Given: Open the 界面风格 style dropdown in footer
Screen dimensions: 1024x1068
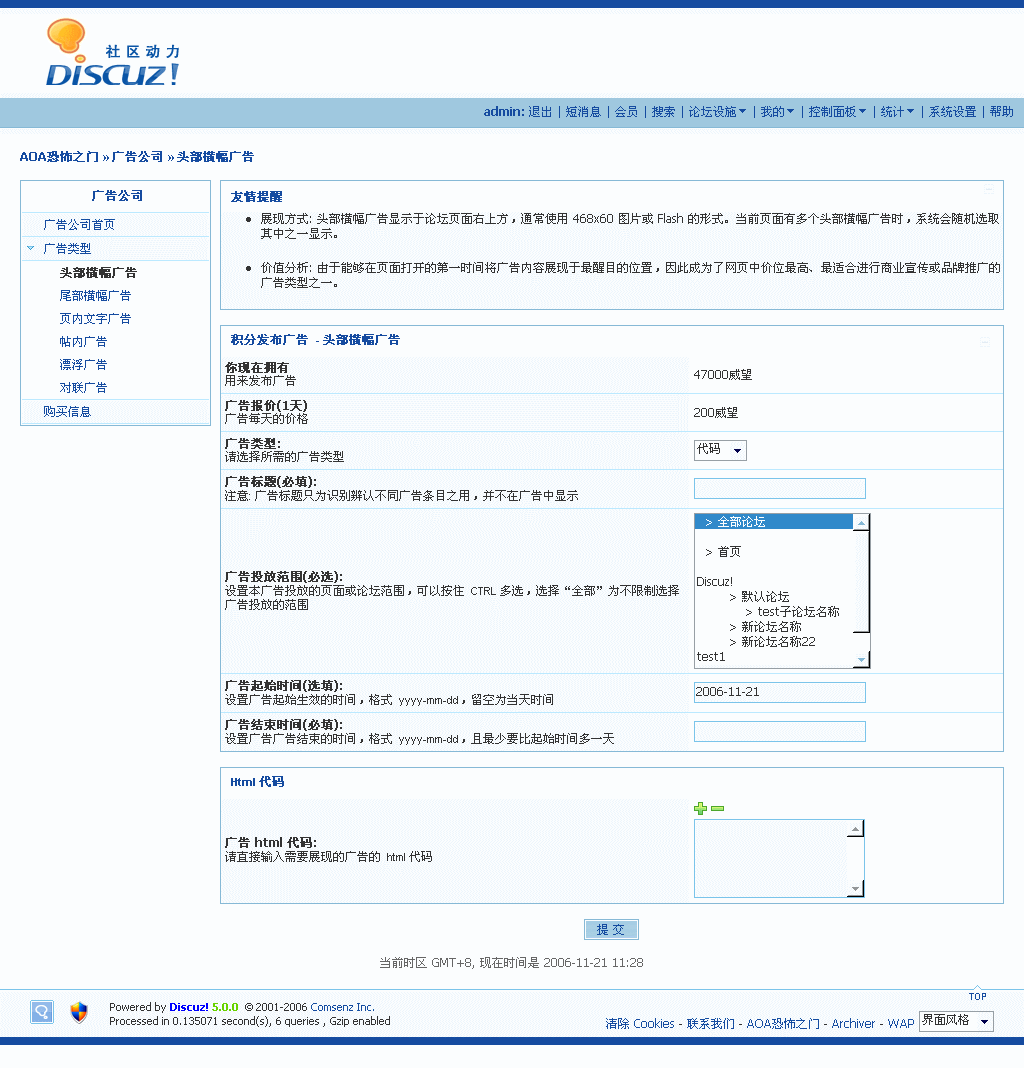Looking at the screenshot, I should [x=955, y=1021].
